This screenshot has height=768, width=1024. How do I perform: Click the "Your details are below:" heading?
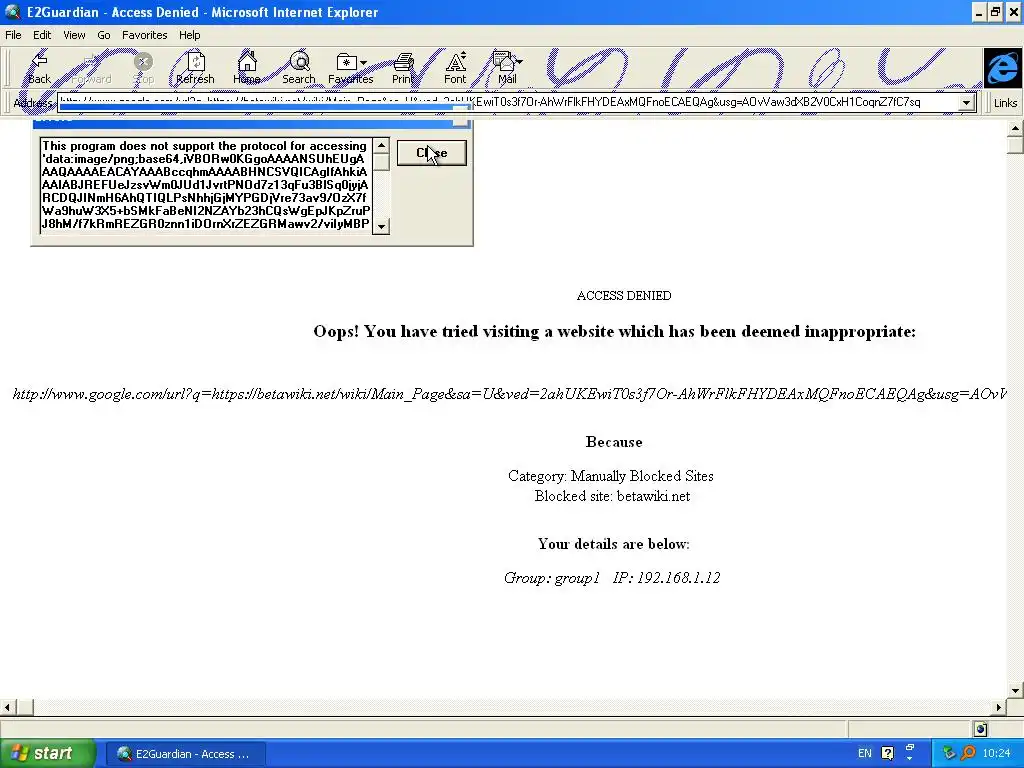(613, 544)
